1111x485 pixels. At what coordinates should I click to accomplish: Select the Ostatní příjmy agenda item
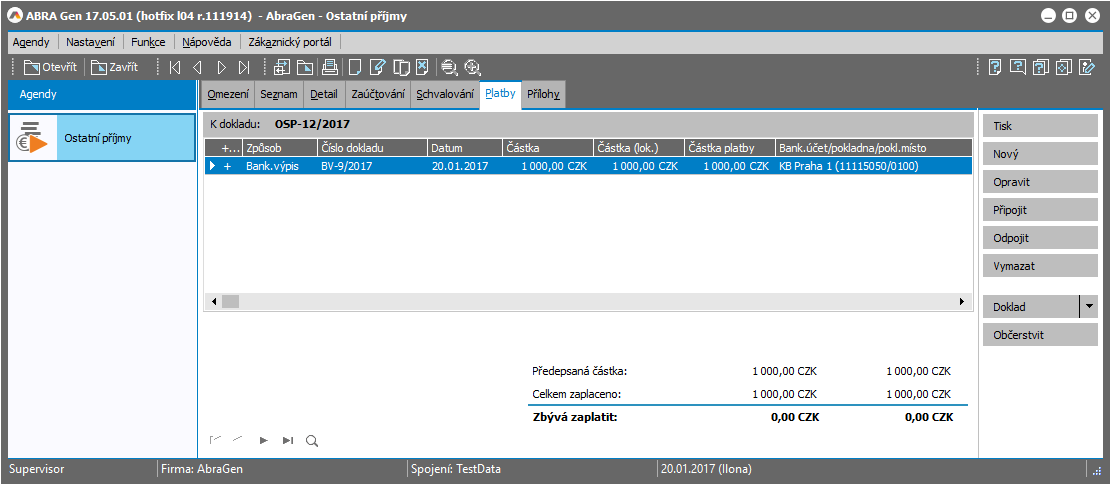click(x=102, y=138)
